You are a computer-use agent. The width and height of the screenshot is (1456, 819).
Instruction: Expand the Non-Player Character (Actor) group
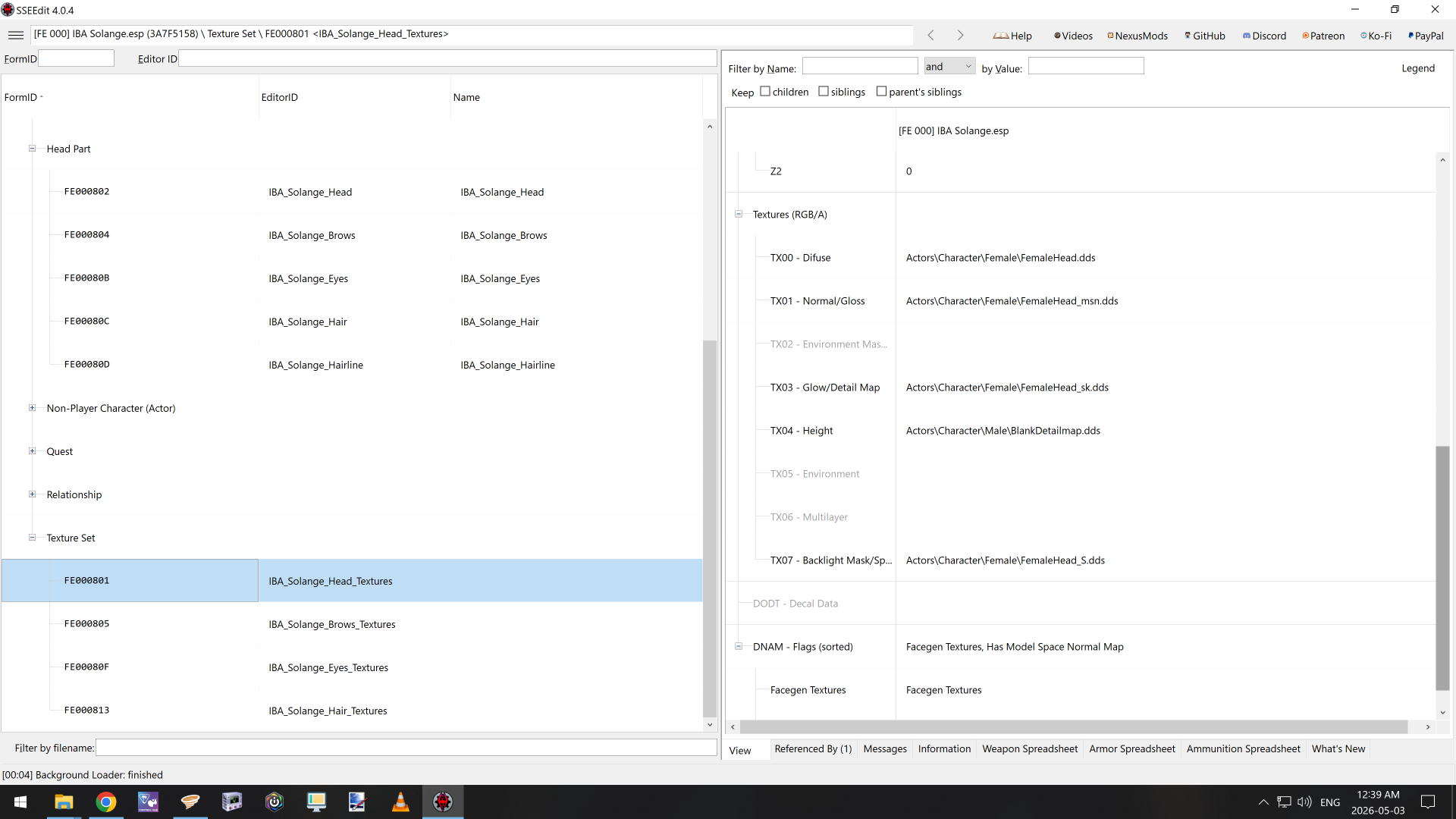33,408
